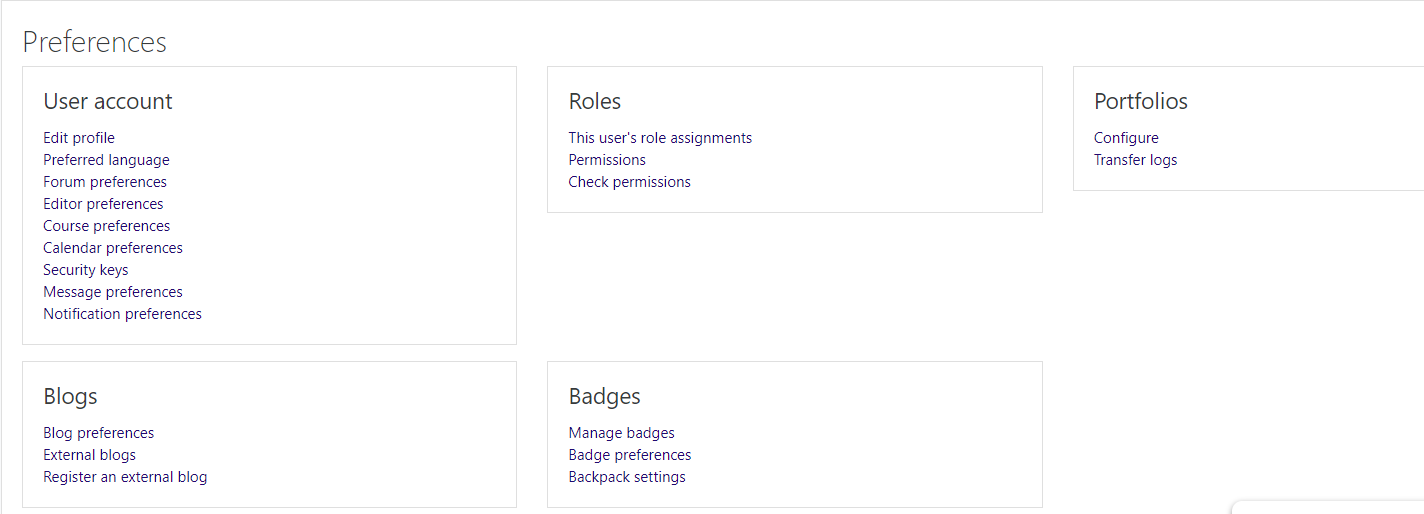1424x514 pixels.
Task: Click Message preferences link
Action: point(113,292)
